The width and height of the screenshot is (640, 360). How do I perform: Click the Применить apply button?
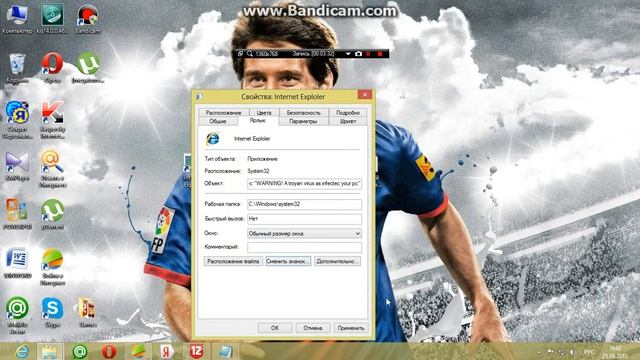point(351,328)
